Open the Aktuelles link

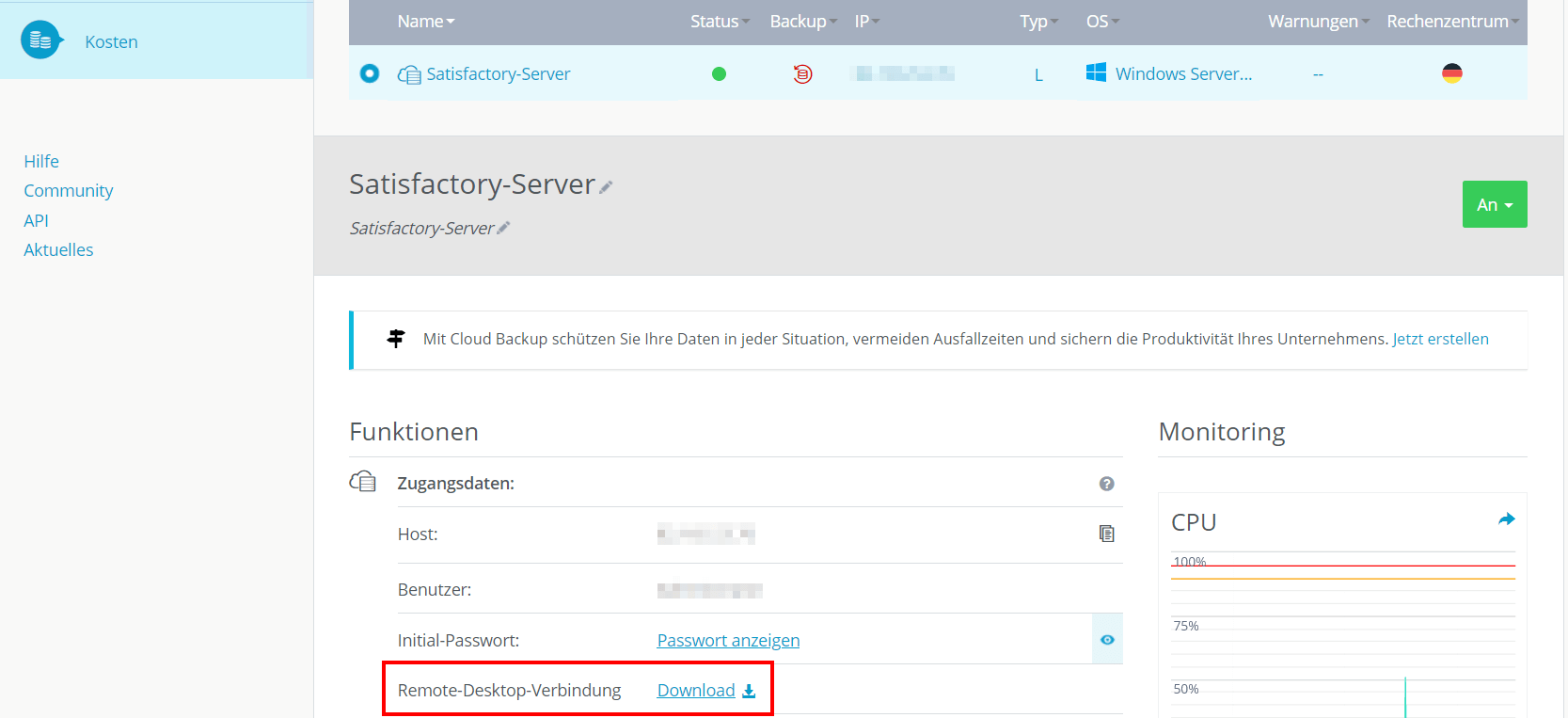58,249
